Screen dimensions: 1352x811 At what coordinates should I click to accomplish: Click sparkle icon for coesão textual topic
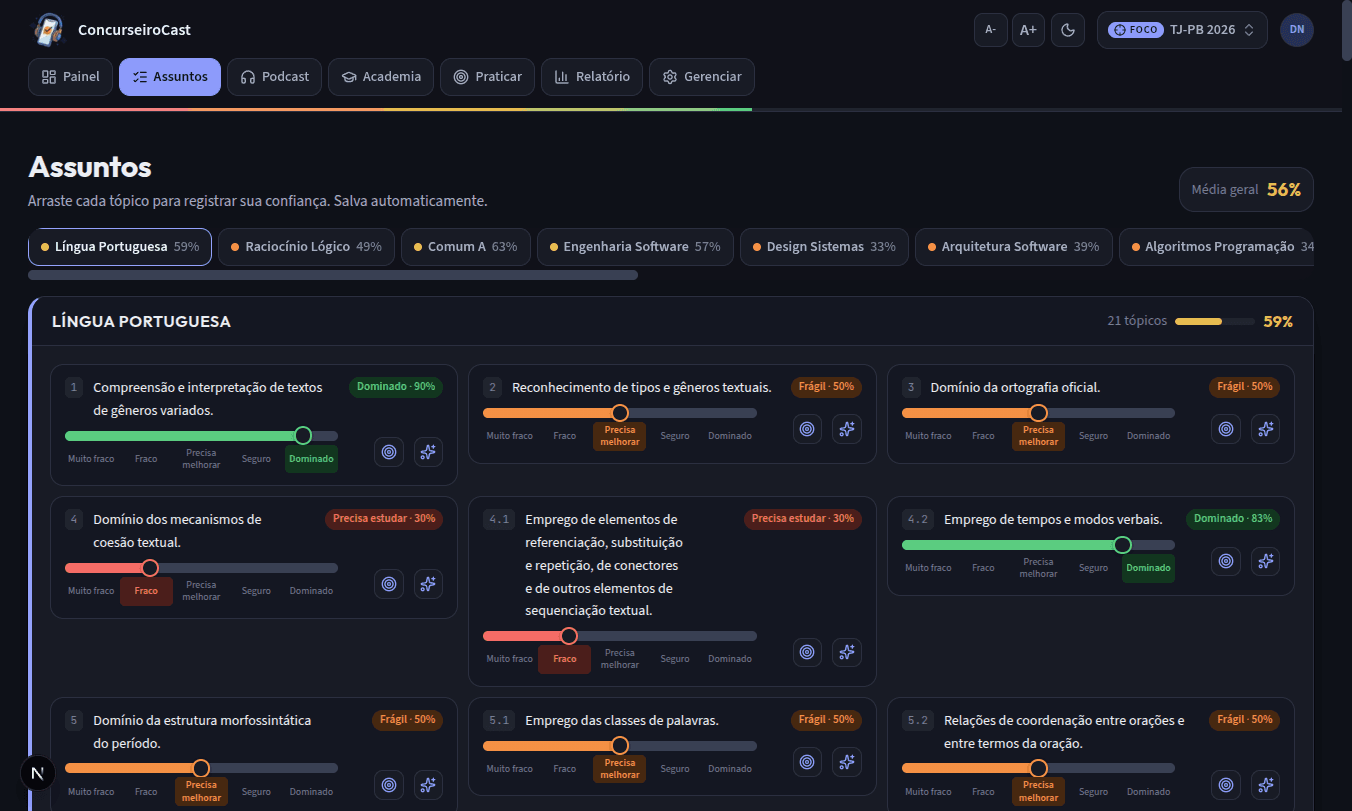tap(428, 584)
